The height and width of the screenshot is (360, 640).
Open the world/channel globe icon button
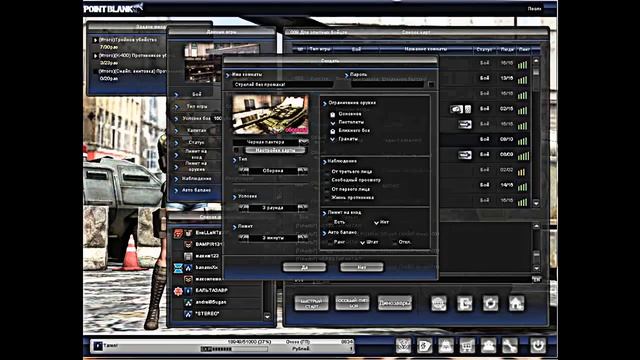pos(439,303)
